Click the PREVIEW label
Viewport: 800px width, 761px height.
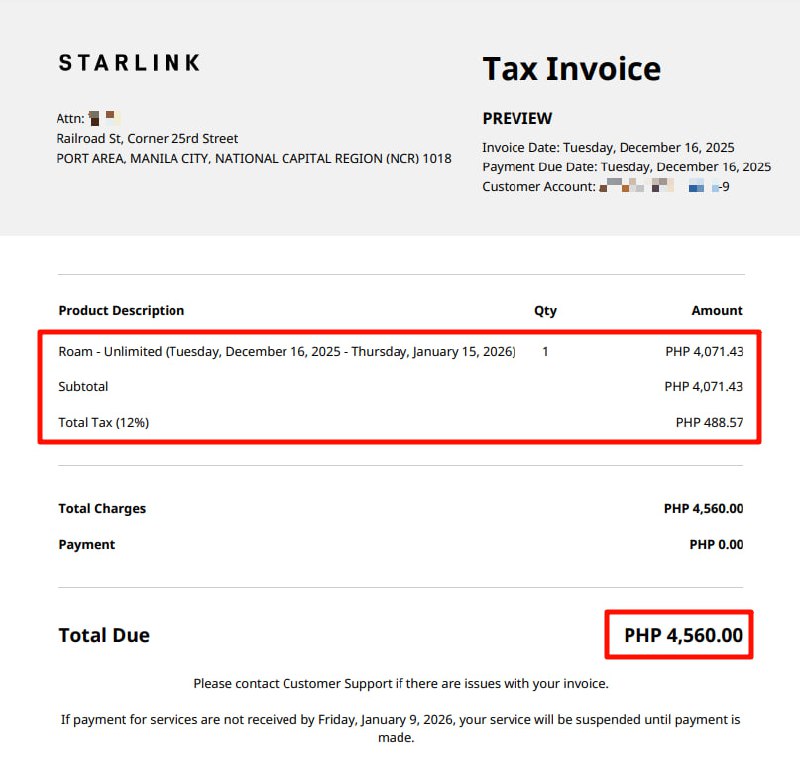click(x=517, y=118)
